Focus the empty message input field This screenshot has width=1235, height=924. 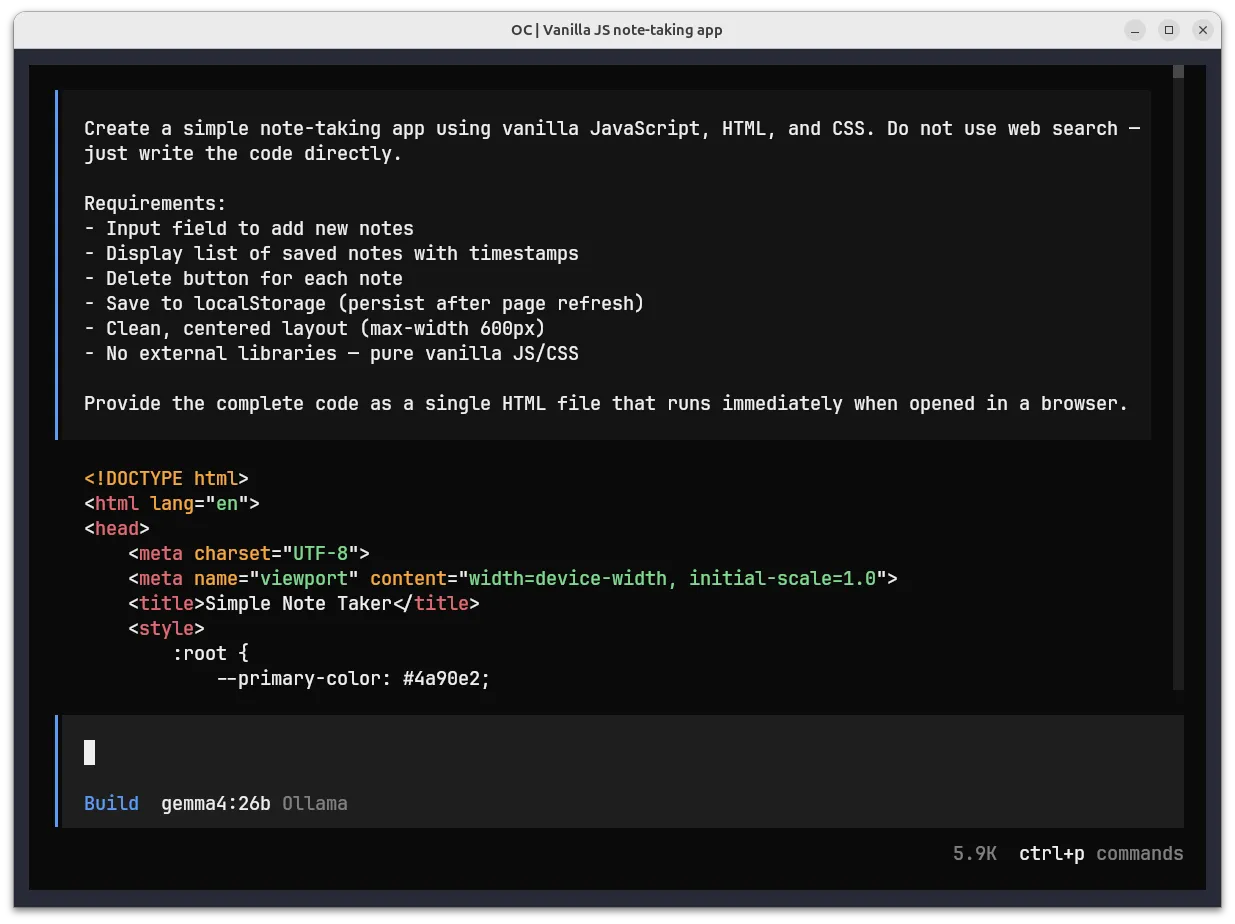[300, 752]
